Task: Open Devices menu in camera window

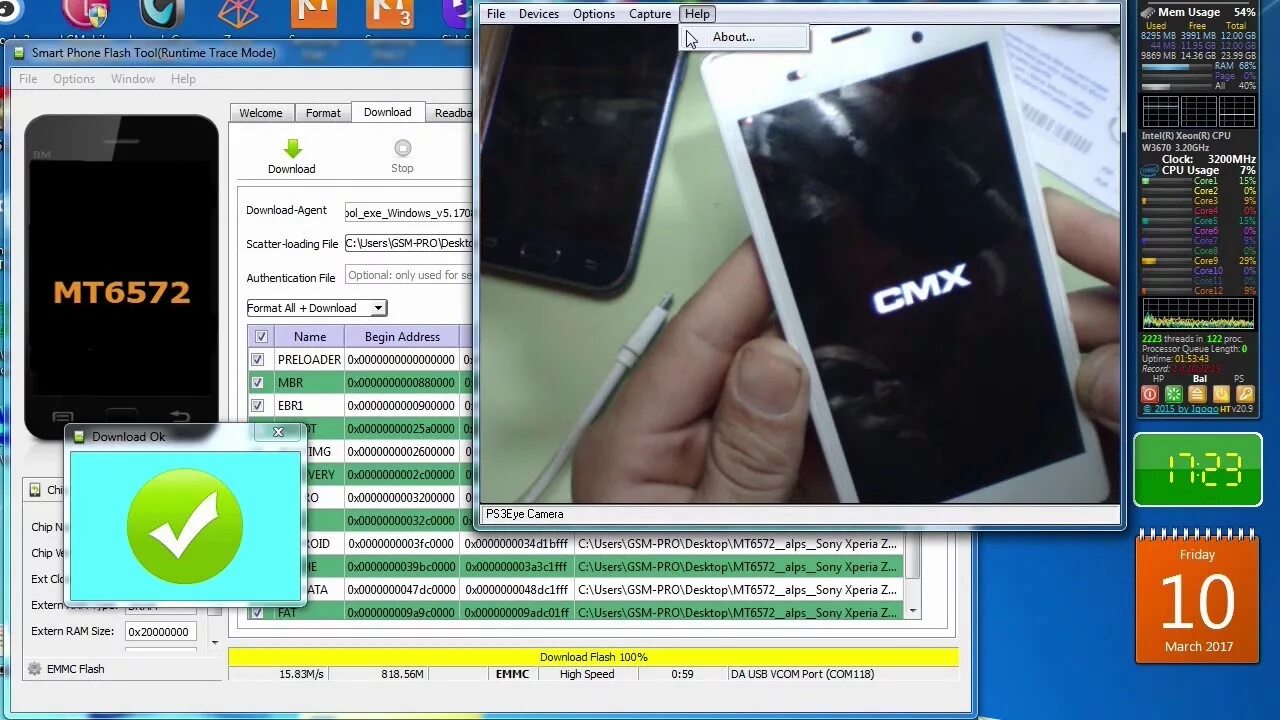Action: (539, 14)
